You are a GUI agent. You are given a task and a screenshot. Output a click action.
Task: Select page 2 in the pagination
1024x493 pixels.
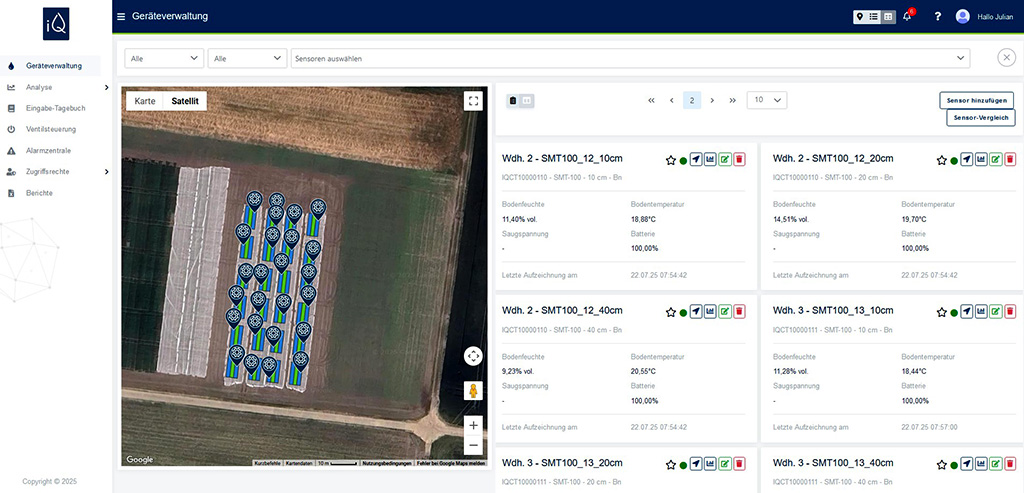[692, 101]
